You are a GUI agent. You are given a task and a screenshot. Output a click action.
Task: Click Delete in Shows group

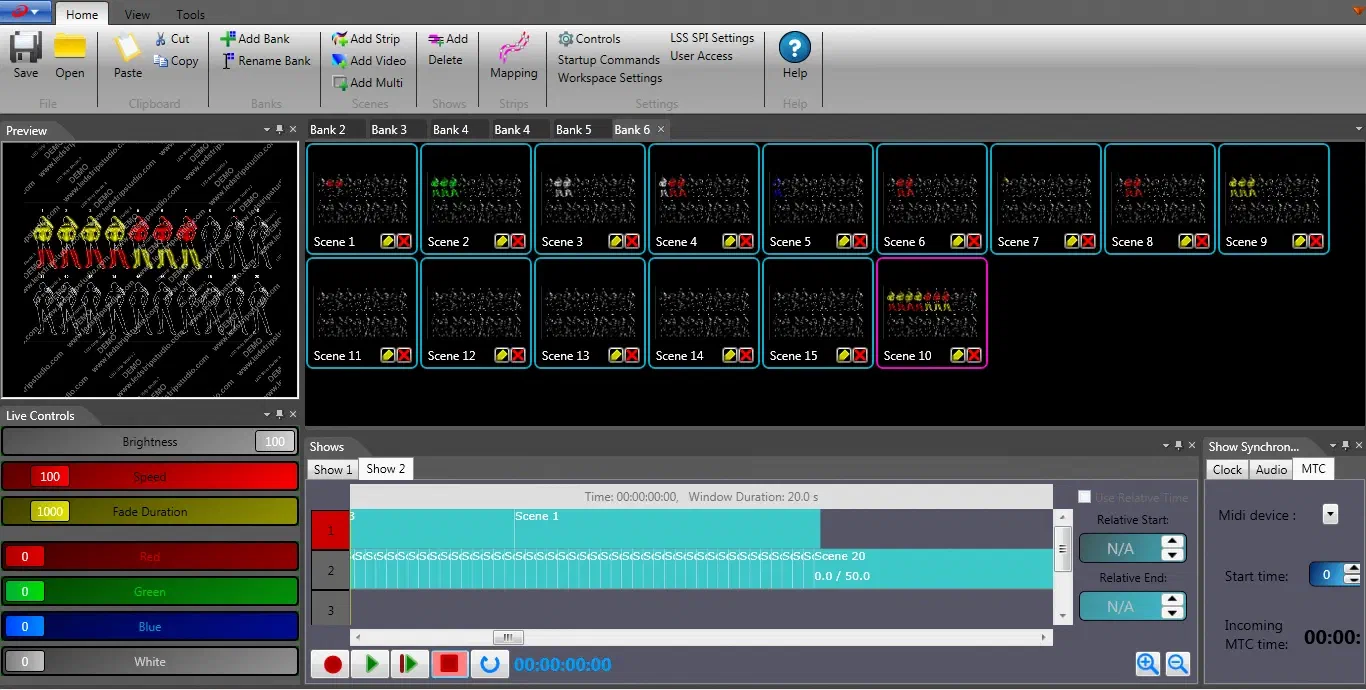(x=445, y=60)
